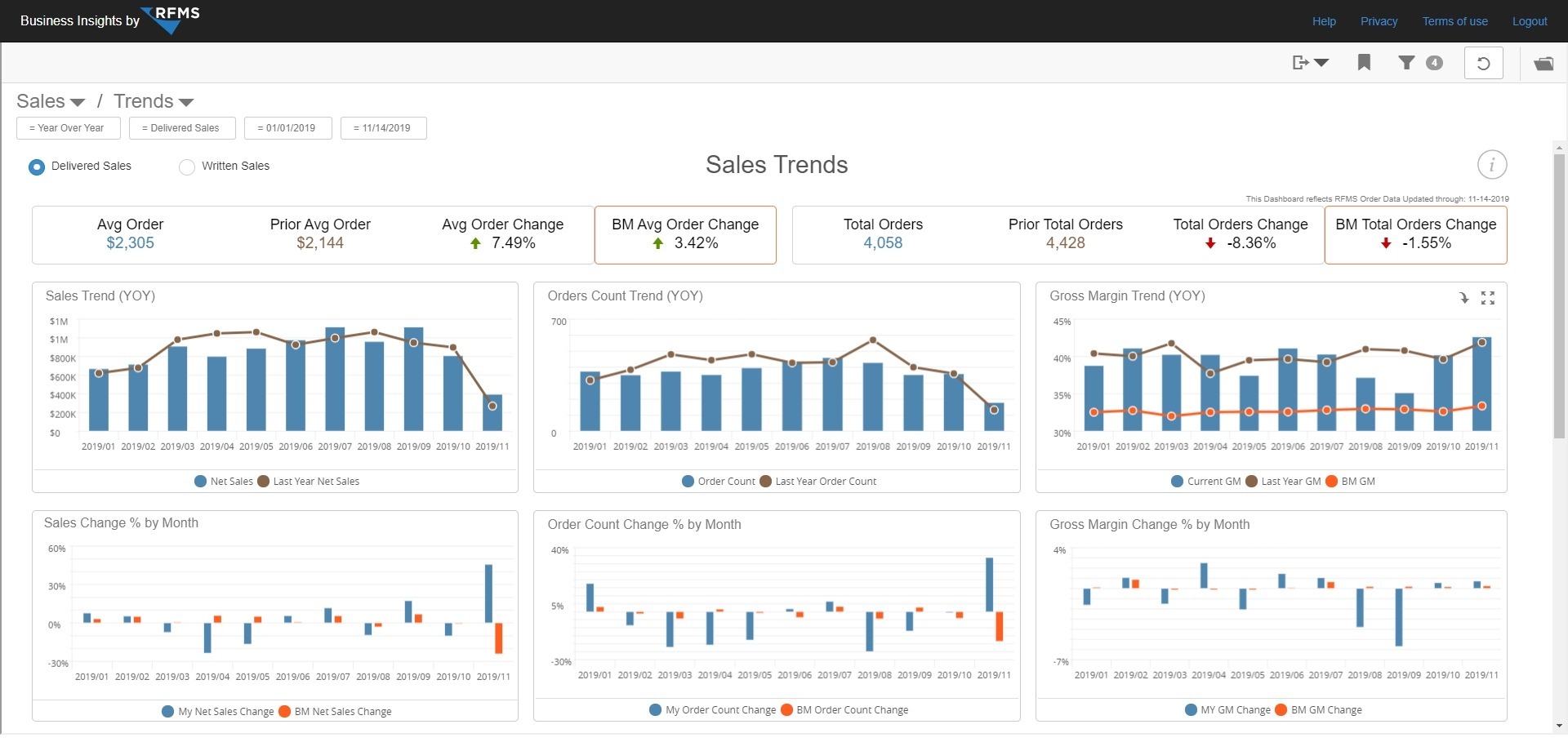Open the Year Over Year filter pill

tap(68, 128)
